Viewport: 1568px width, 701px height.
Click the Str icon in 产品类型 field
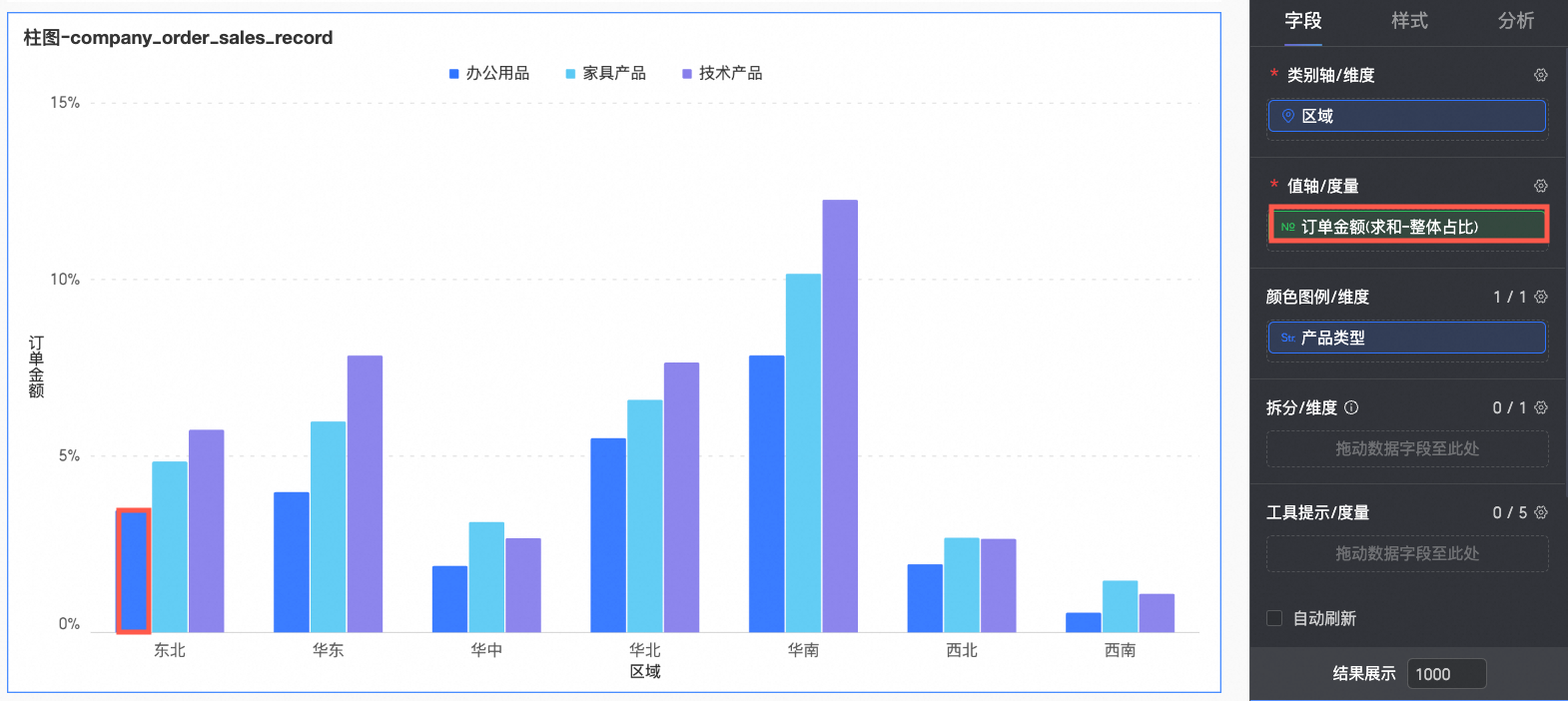tap(1288, 338)
